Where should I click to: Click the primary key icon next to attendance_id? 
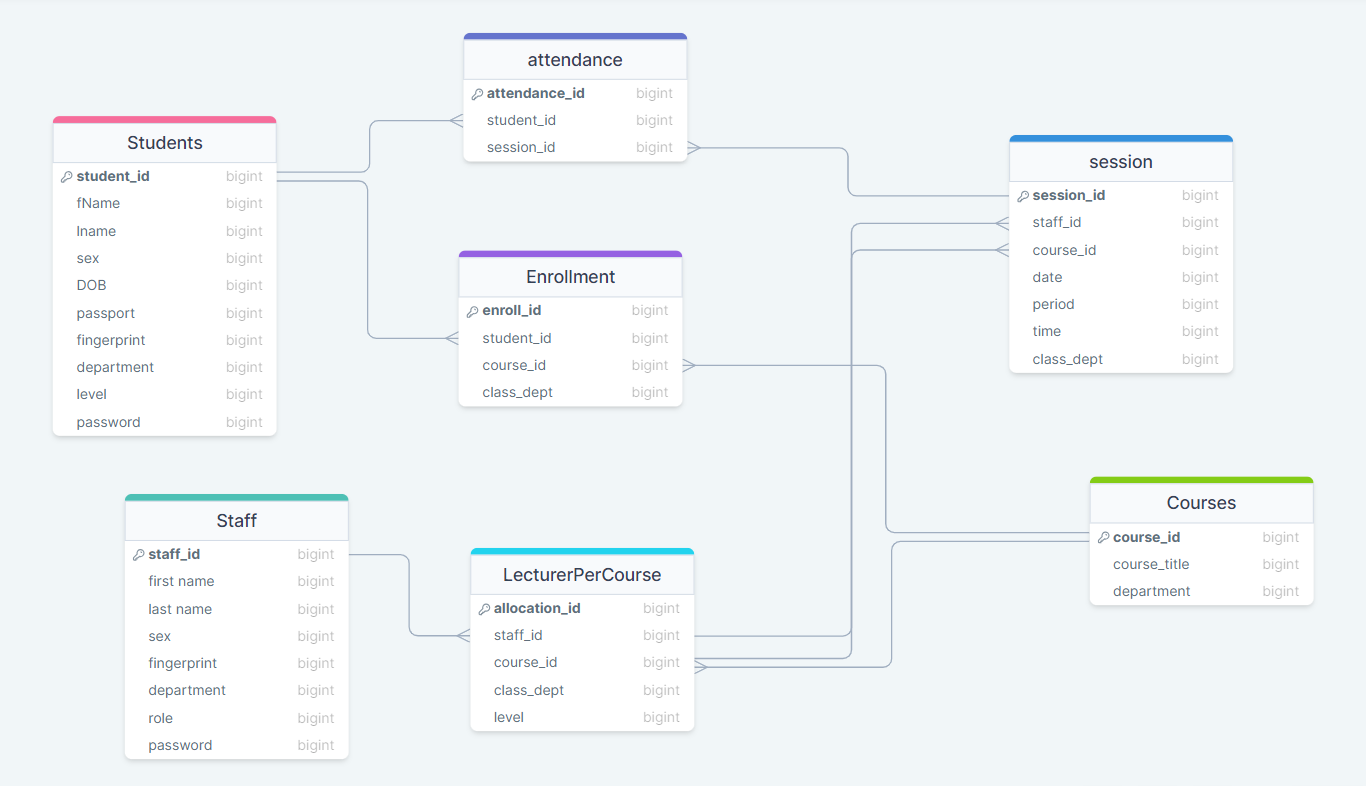[x=477, y=94]
